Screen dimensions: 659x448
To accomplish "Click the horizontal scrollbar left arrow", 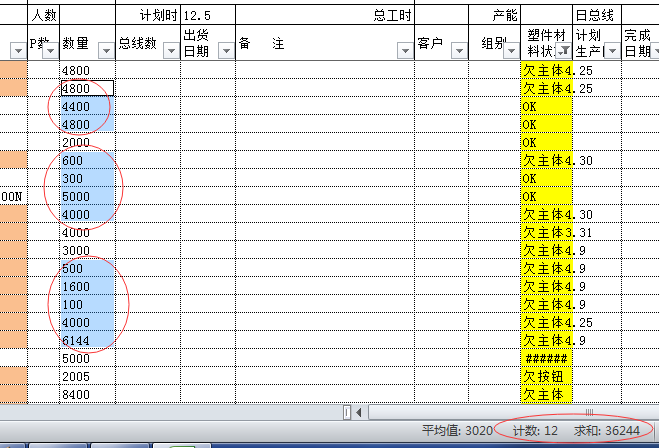I will tap(359, 413).
